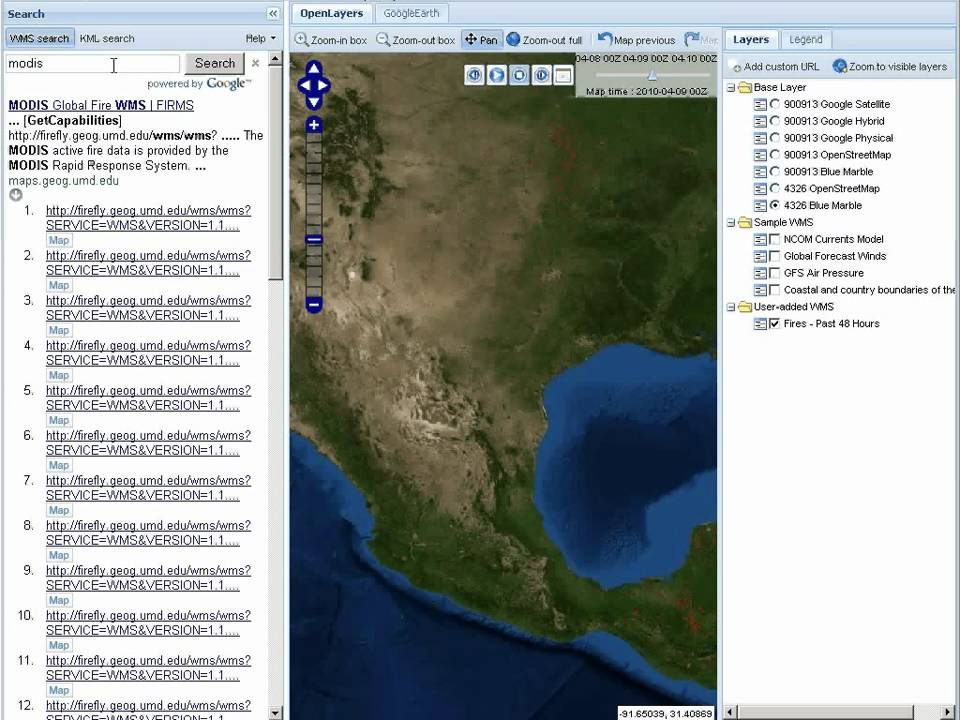Viewport: 960px width, 720px height.
Task: Pan the map south with down arrow
Action: [313, 102]
